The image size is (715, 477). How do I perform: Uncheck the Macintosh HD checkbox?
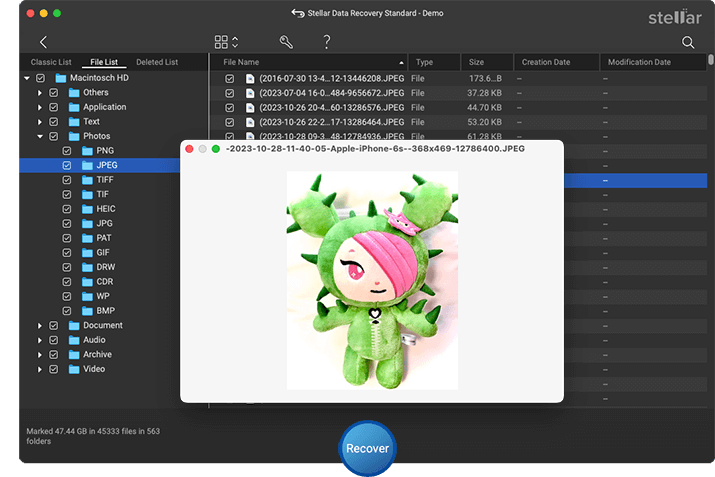[41, 78]
